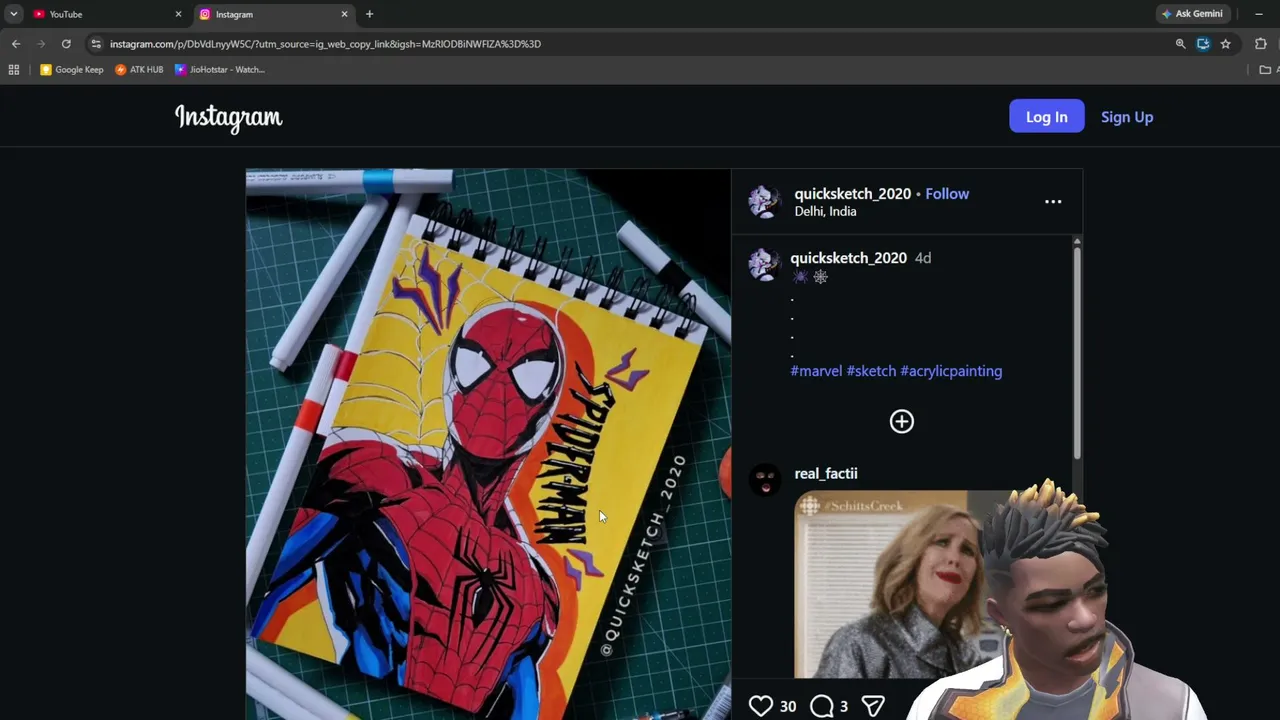Click the comment speech bubble icon
1280x720 pixels.
(x=822, y=706)
